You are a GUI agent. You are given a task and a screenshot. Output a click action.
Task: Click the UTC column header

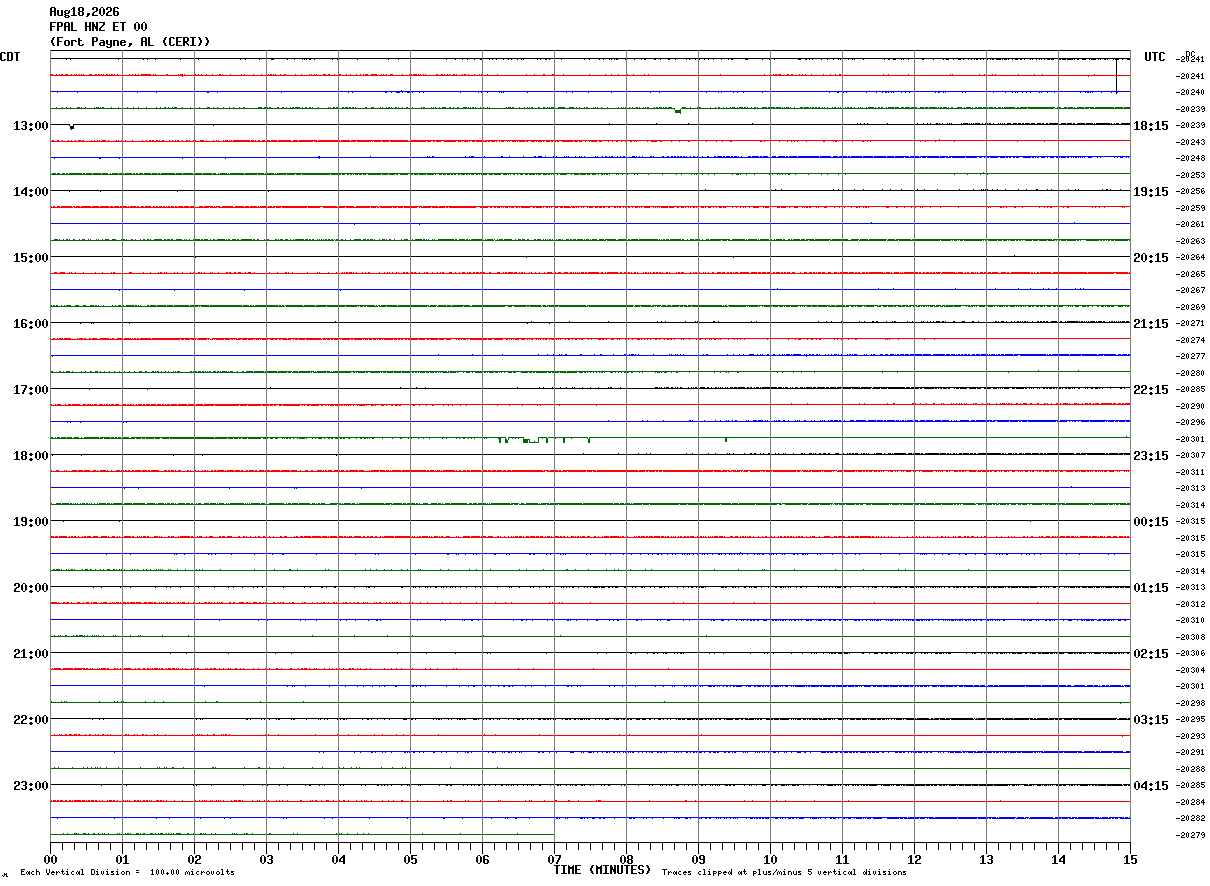tap(1155, 57)
